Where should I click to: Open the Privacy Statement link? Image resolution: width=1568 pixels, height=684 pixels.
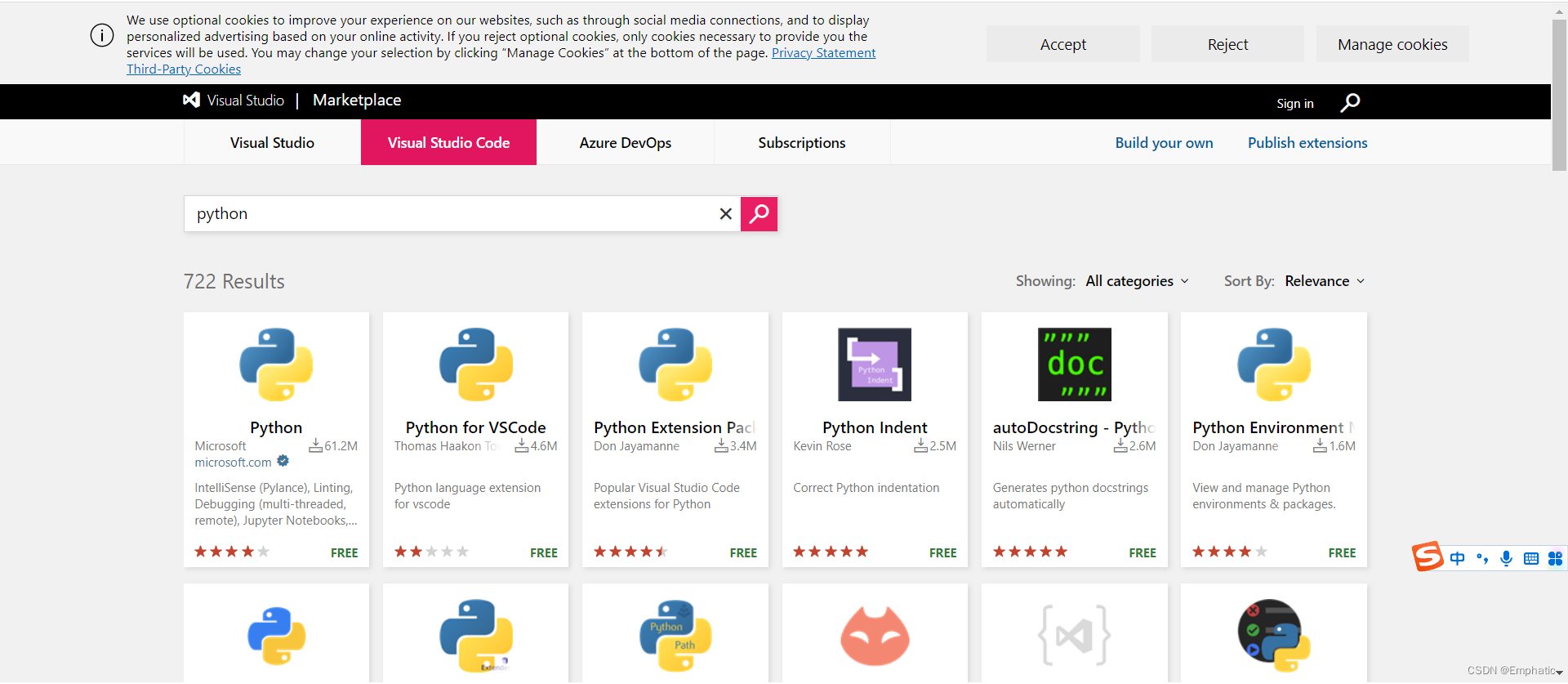823,53
